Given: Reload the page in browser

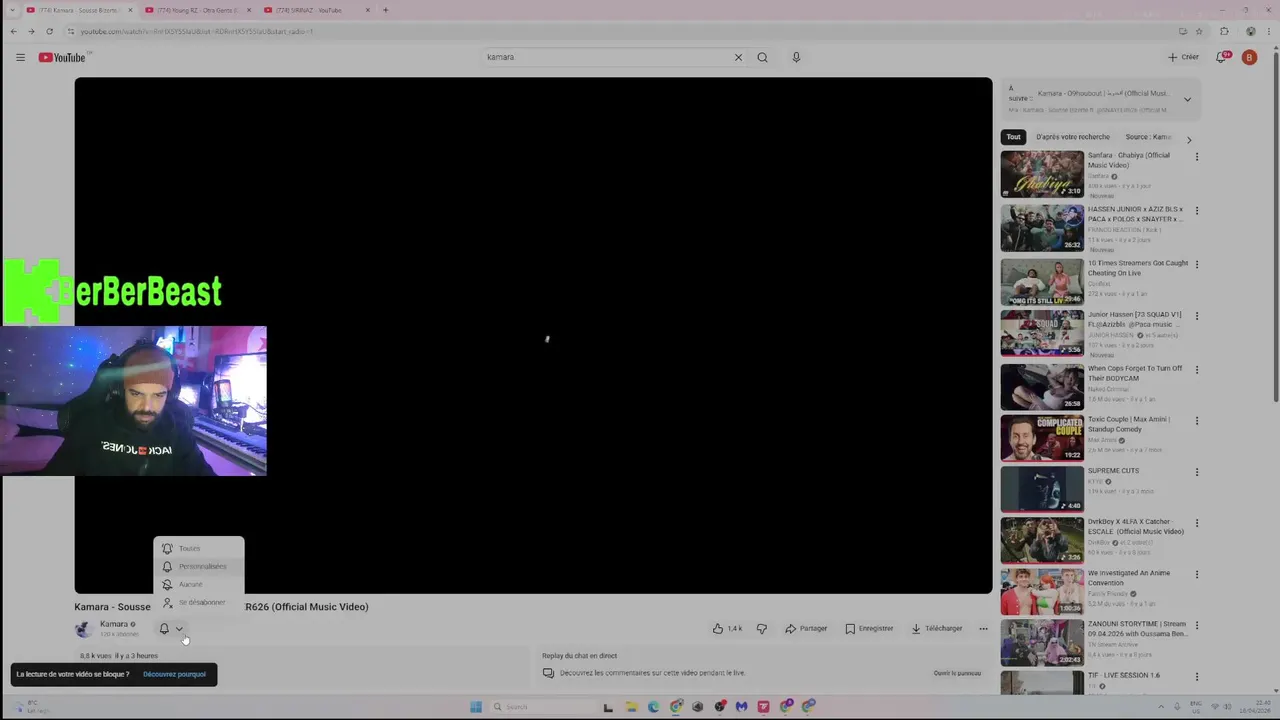Looking at the screenshot, I should coord(49,31).
